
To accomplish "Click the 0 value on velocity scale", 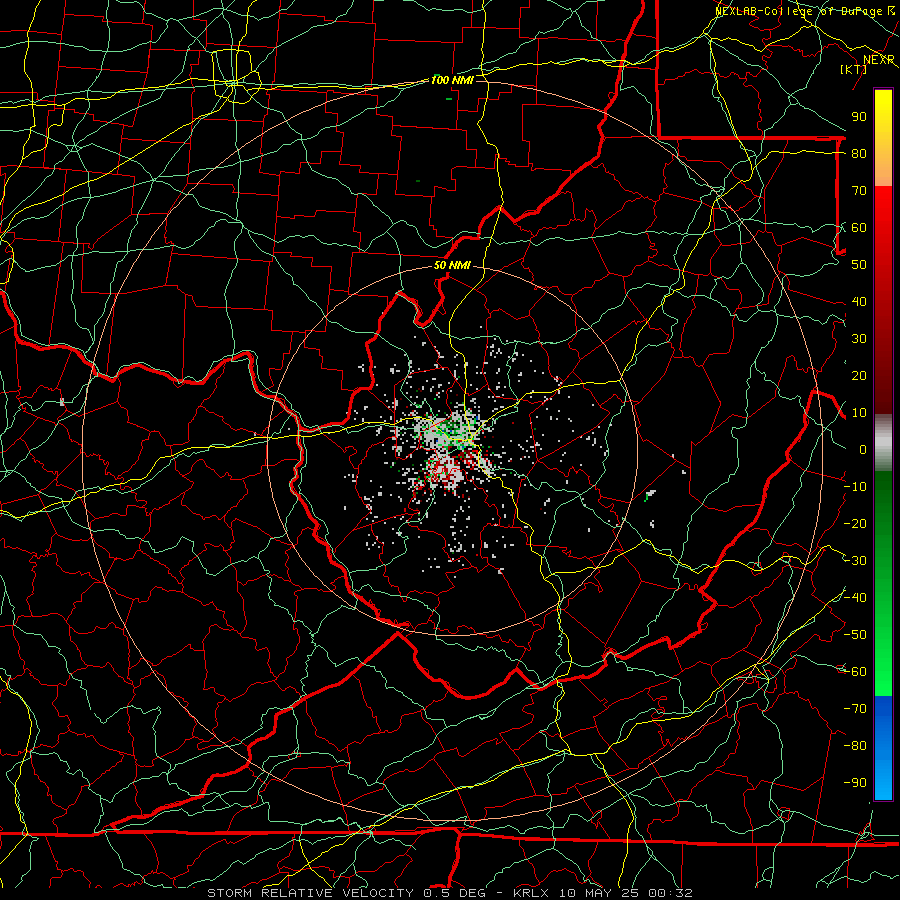I will coord(863,449).
